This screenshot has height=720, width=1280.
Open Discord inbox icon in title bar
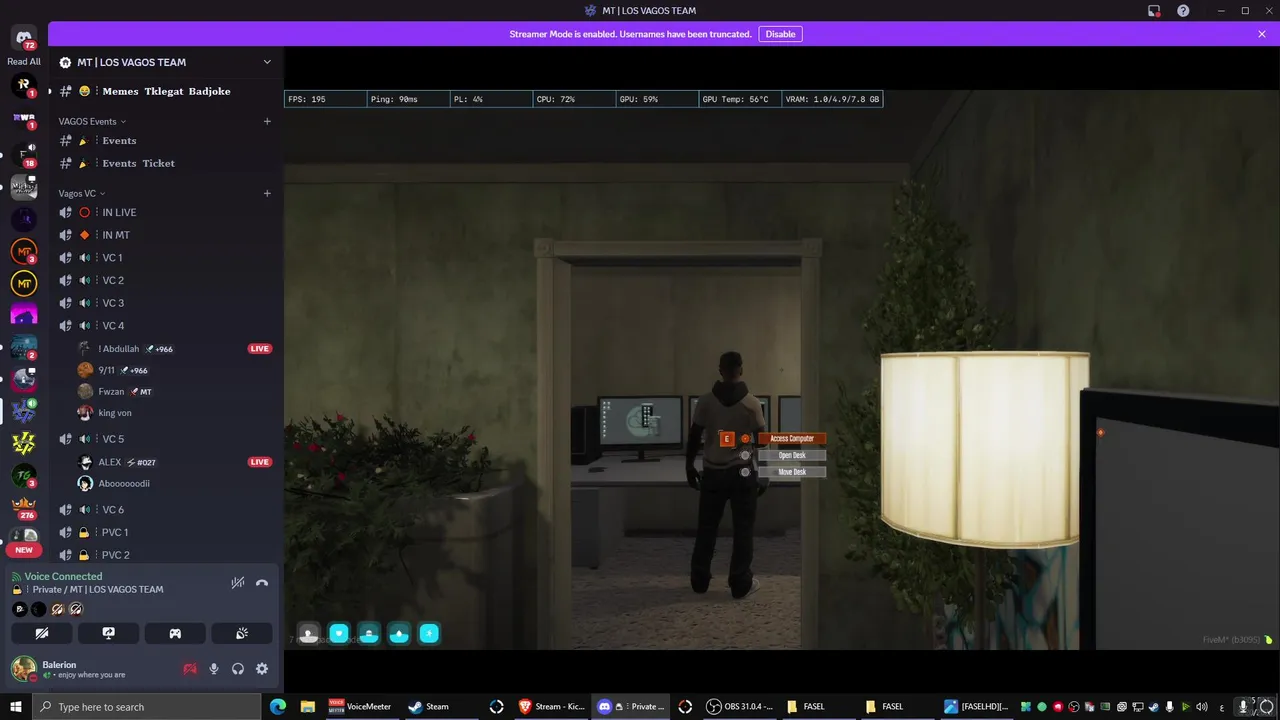click(1154, 11)
